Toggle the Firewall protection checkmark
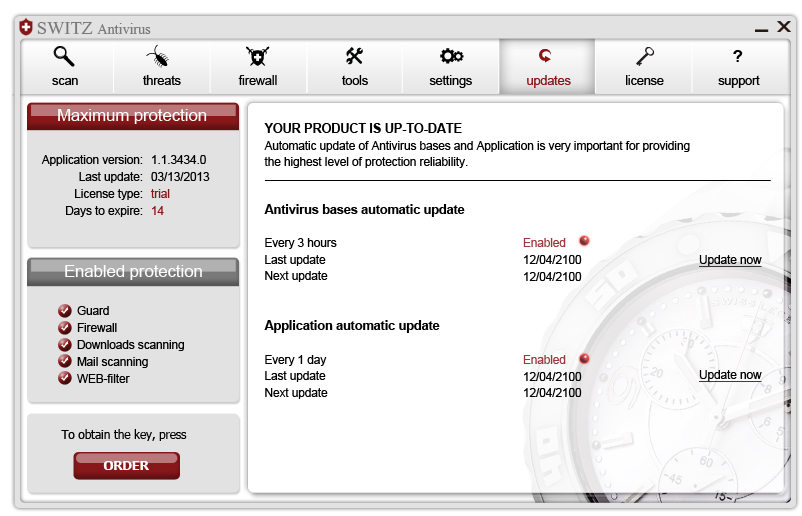Screen dimensions: 802x516 click(65, 328)
